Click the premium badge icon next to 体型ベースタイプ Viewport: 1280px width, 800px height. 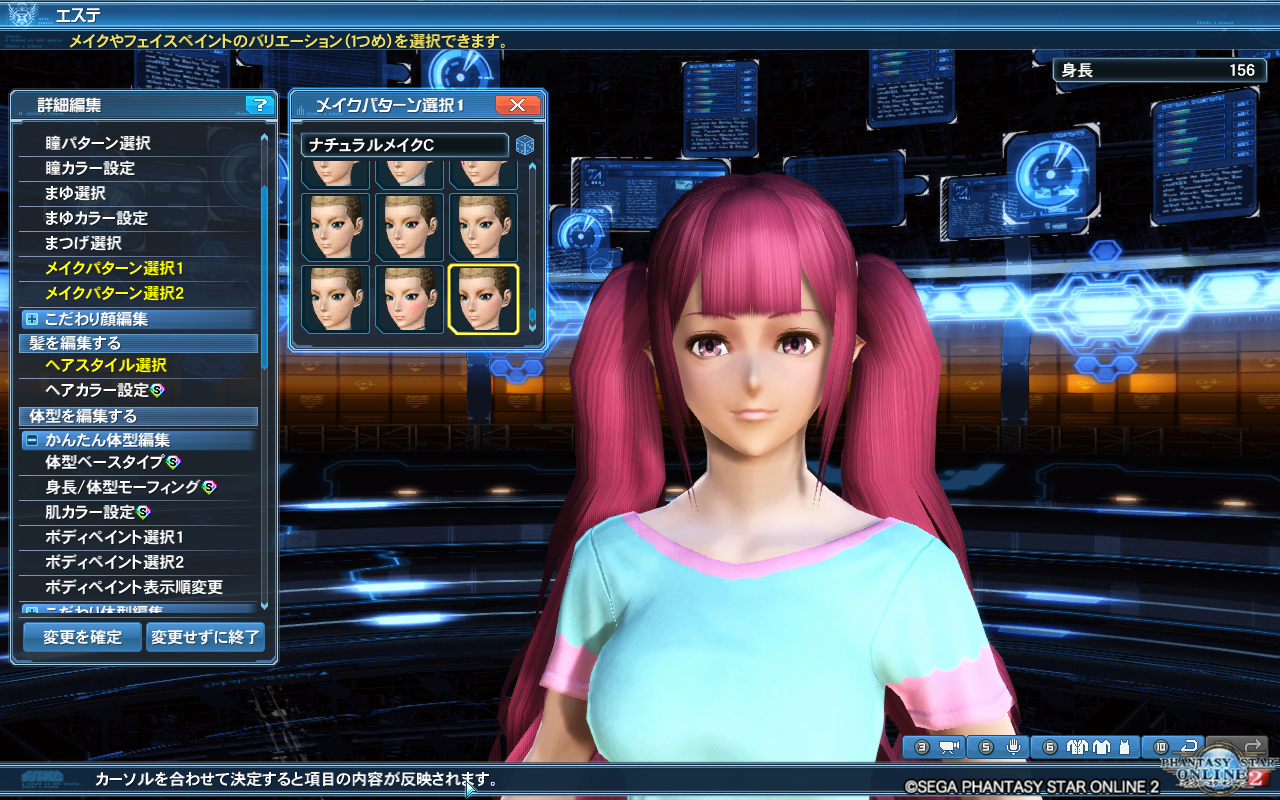(x=173, y=462)
